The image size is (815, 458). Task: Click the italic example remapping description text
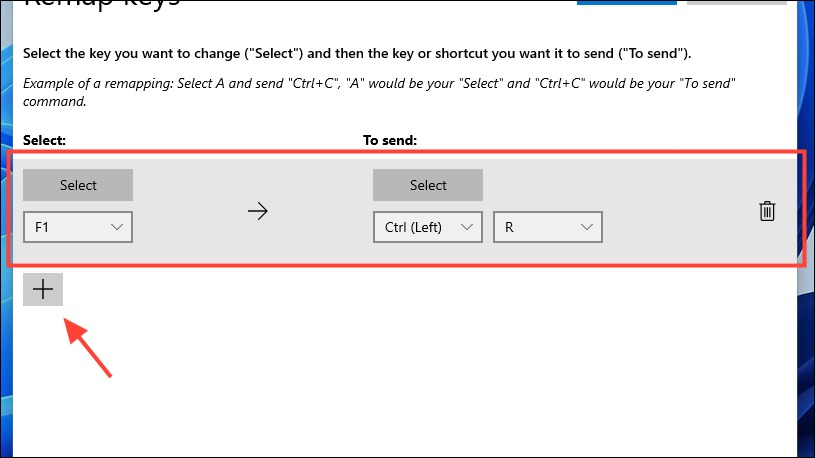(x=379, y=92)
